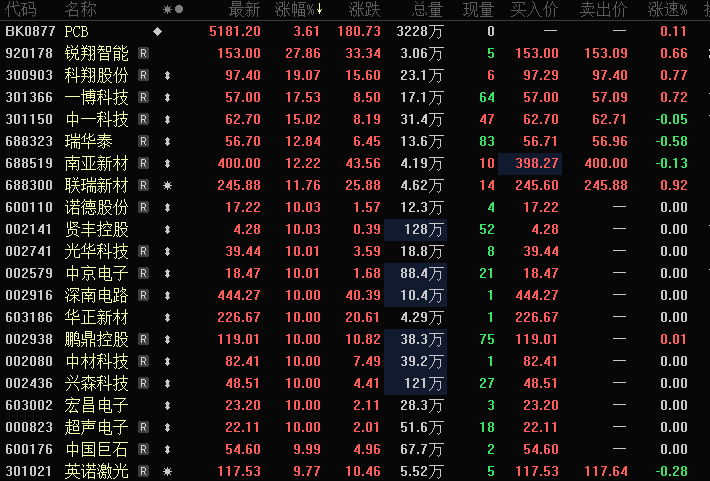Click the up-down arrow icon beside 贤丰控股
710x481 pixels.
click(168, 229)
